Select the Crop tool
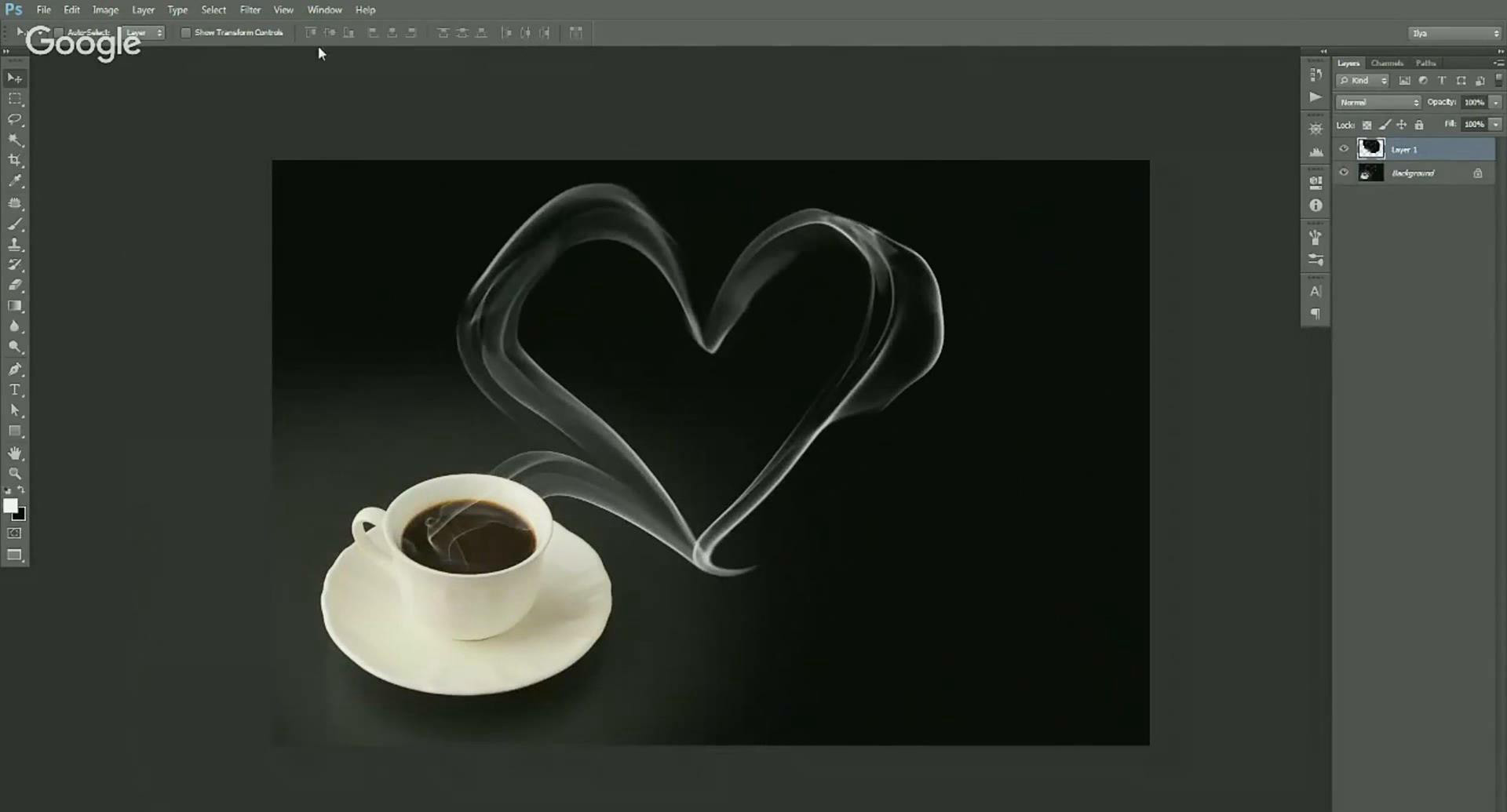1507x812 pixels. coord(15,160)
